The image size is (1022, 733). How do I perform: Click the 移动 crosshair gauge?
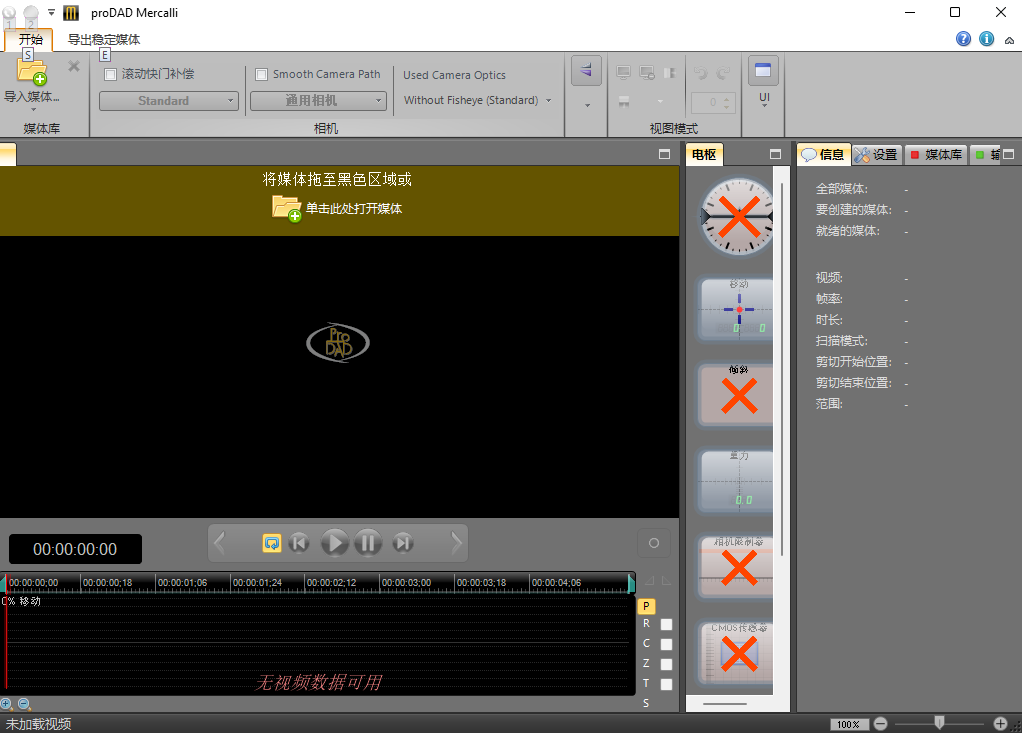point(737,309)
